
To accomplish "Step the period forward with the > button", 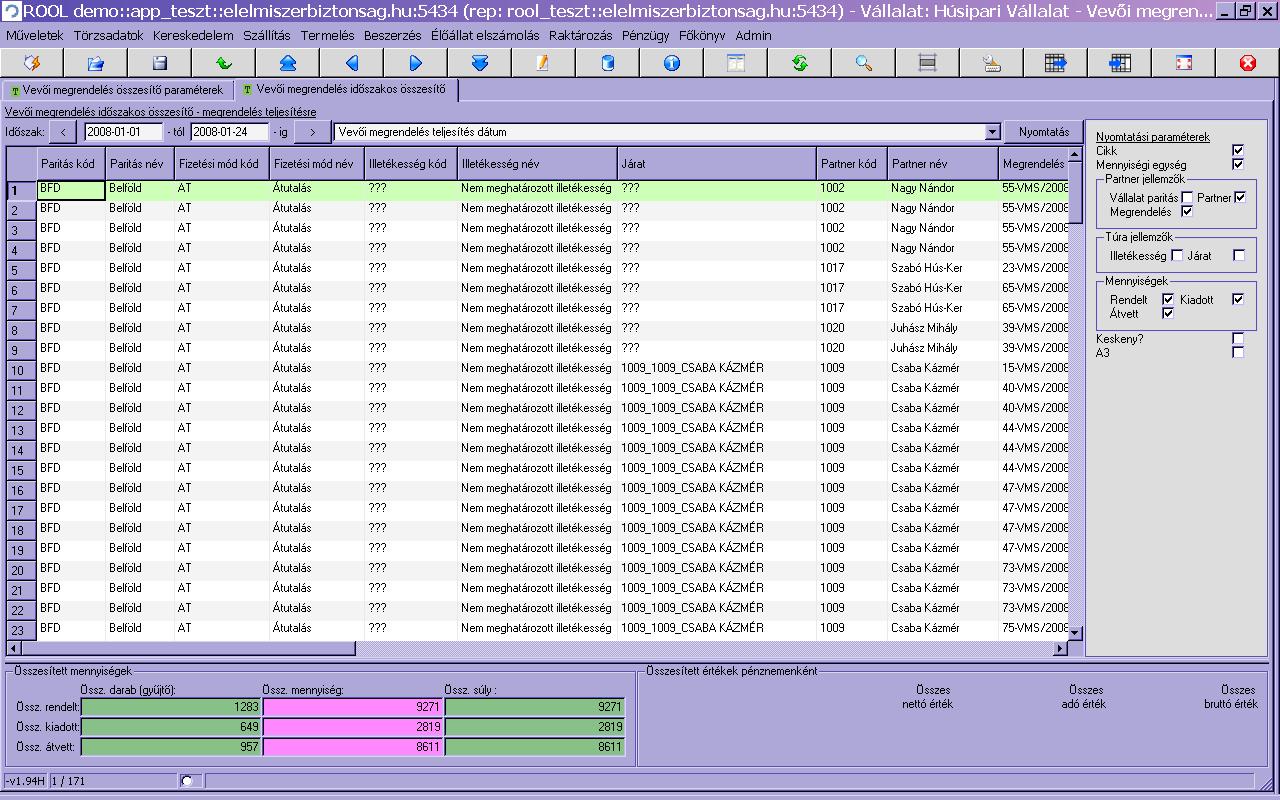I will pos(312,132).
